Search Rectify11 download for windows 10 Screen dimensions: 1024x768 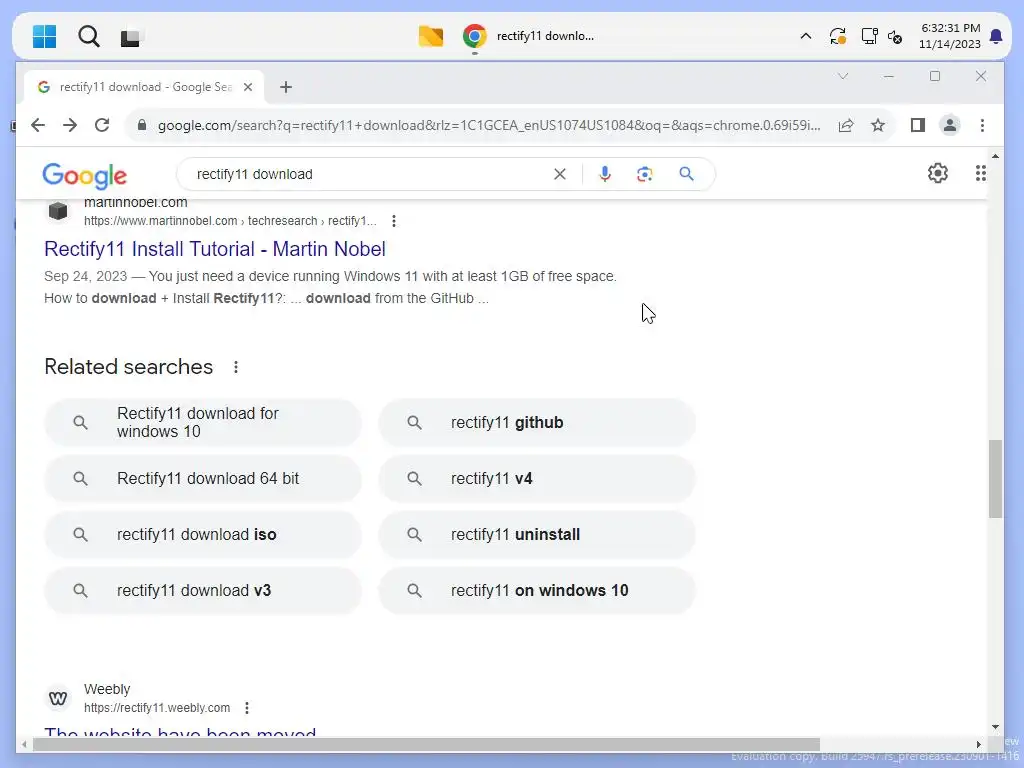click(202, 423)
